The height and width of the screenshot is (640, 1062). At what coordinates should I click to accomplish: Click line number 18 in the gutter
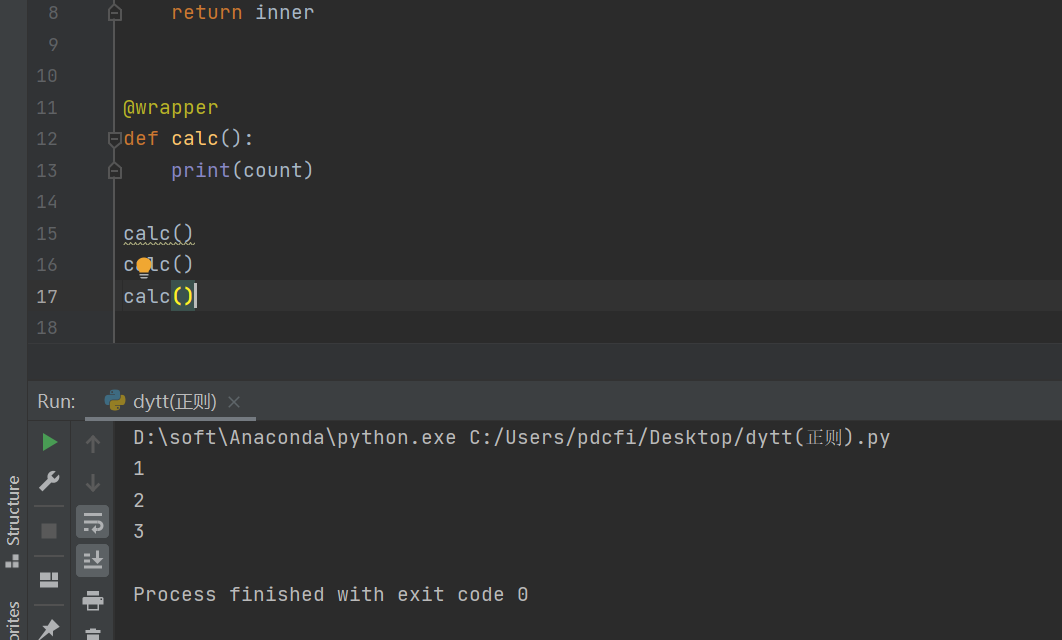tap(47, 328)
